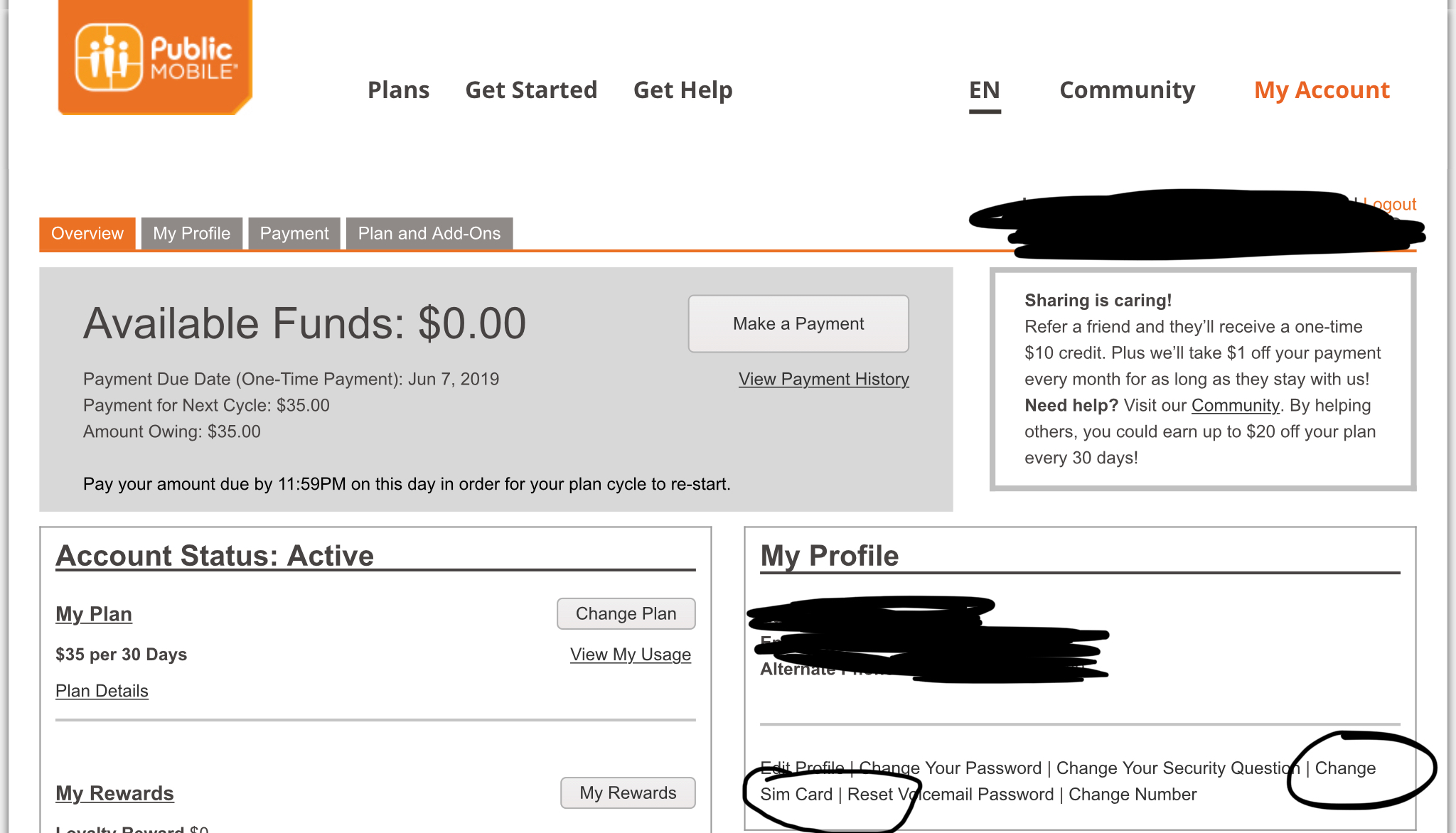The image size is (1456, 833).
Task: Go to the Get Help page
Action: coord(682,90)
